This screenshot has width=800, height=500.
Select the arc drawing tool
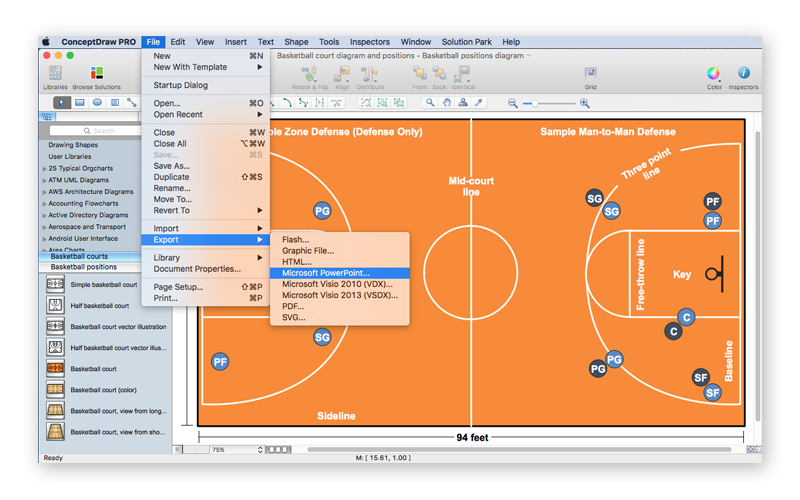(287, 103)
